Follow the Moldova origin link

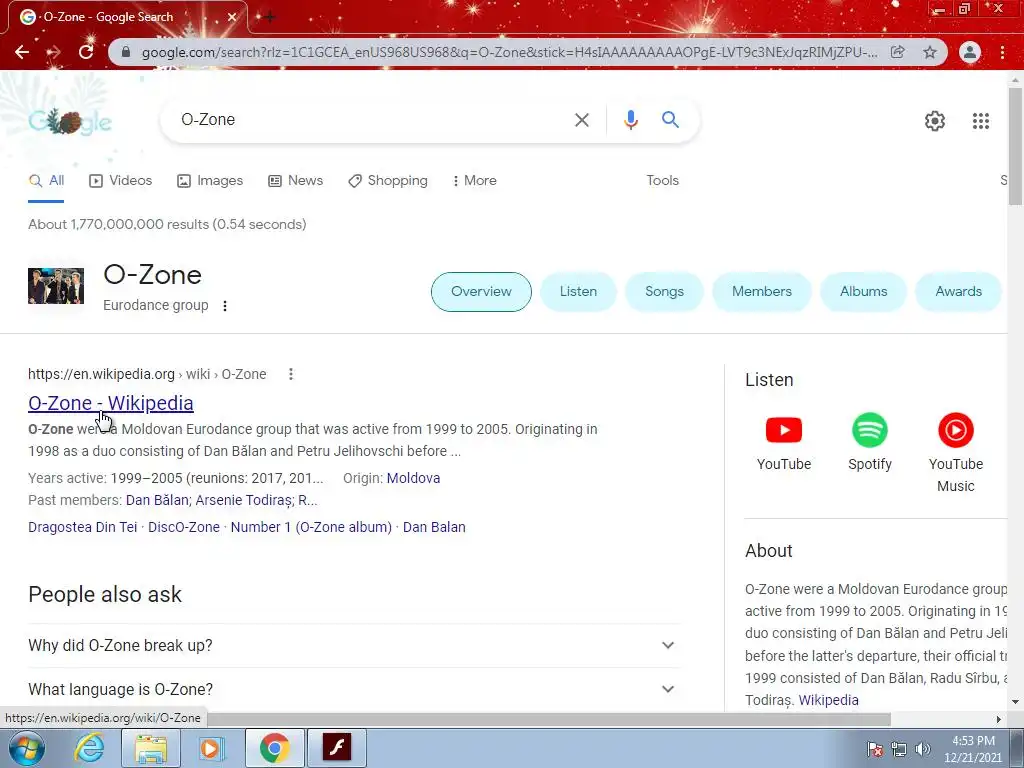413,478
